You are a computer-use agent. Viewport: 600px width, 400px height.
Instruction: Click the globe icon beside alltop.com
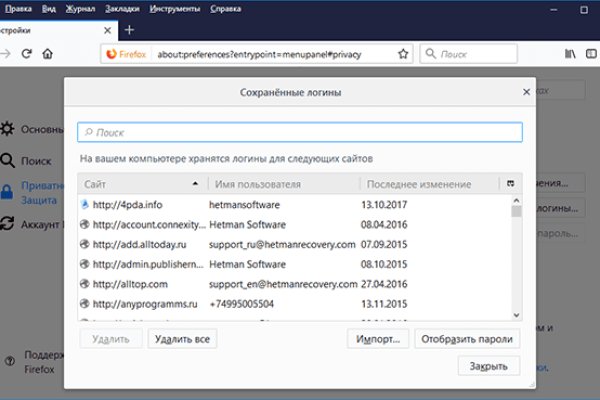coord(85,283)
